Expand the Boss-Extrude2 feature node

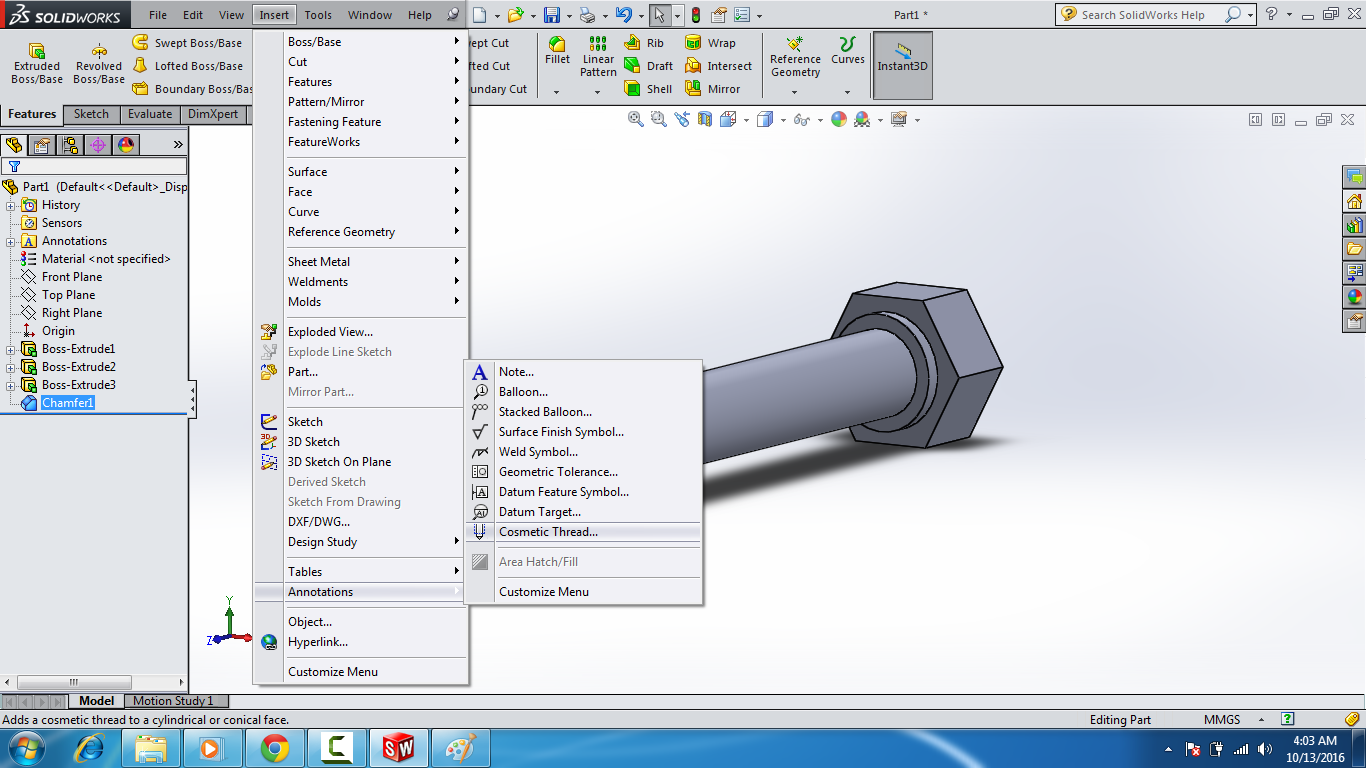pos(11,367)
